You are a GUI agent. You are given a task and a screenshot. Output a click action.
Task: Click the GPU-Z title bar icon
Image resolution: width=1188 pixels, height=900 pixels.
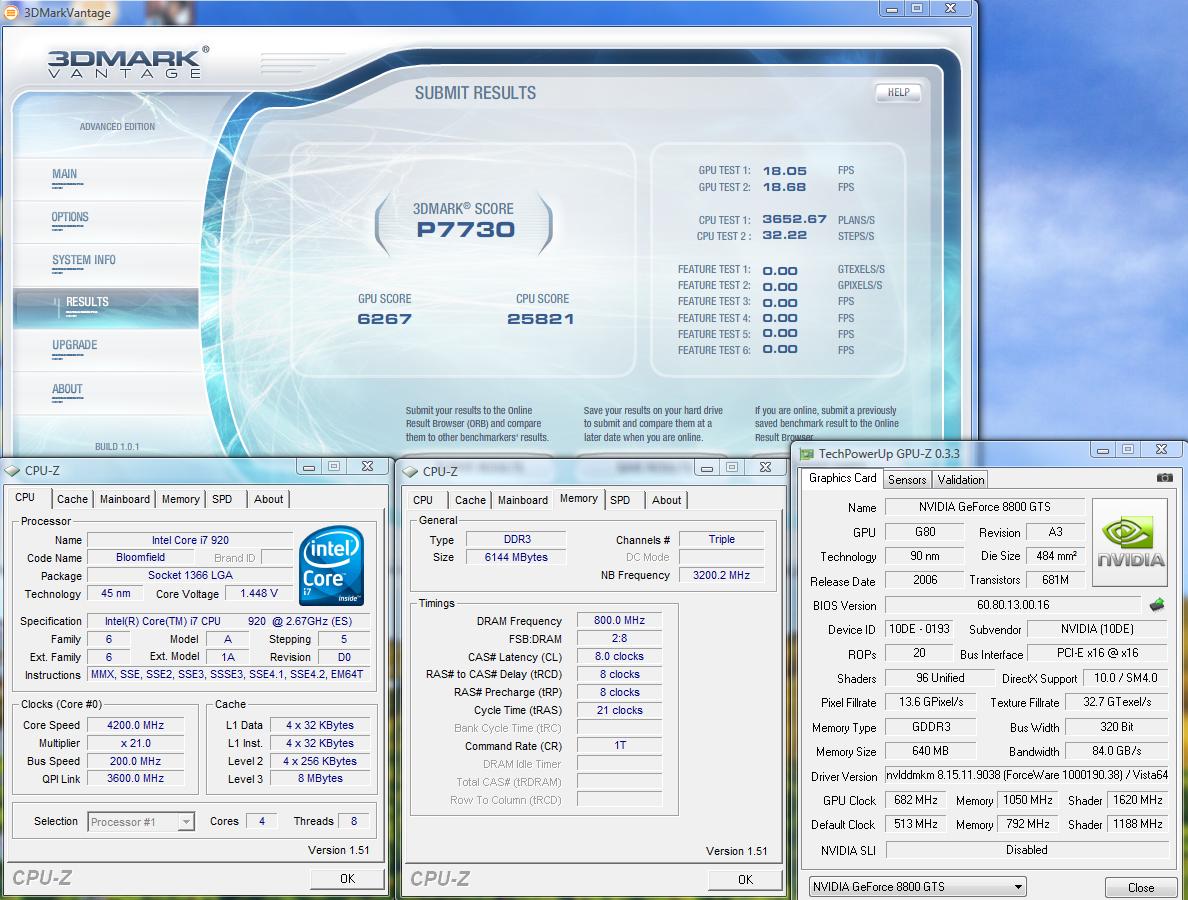point(806,454)
